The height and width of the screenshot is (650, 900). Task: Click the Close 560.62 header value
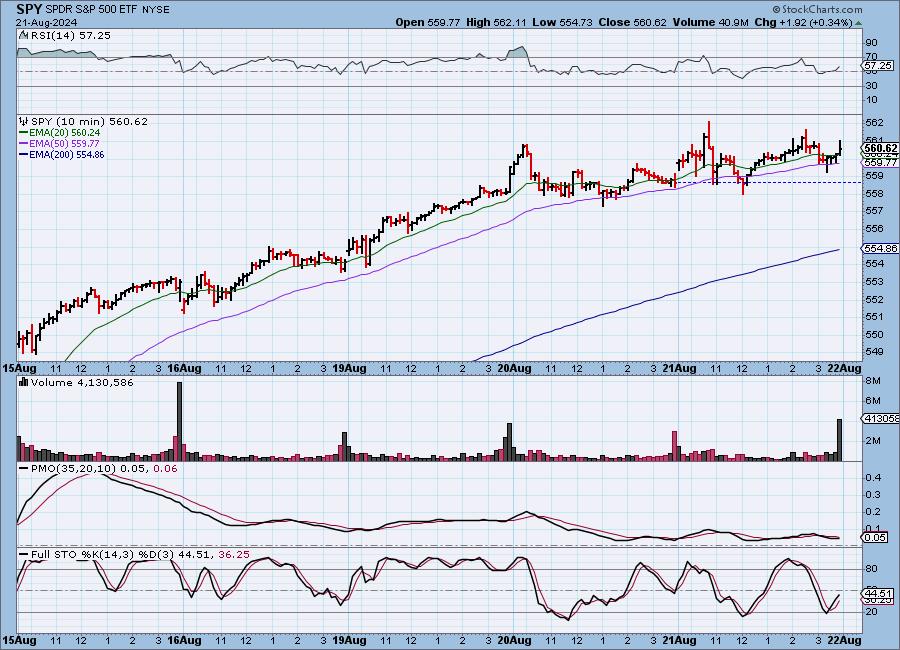(633, 22)
